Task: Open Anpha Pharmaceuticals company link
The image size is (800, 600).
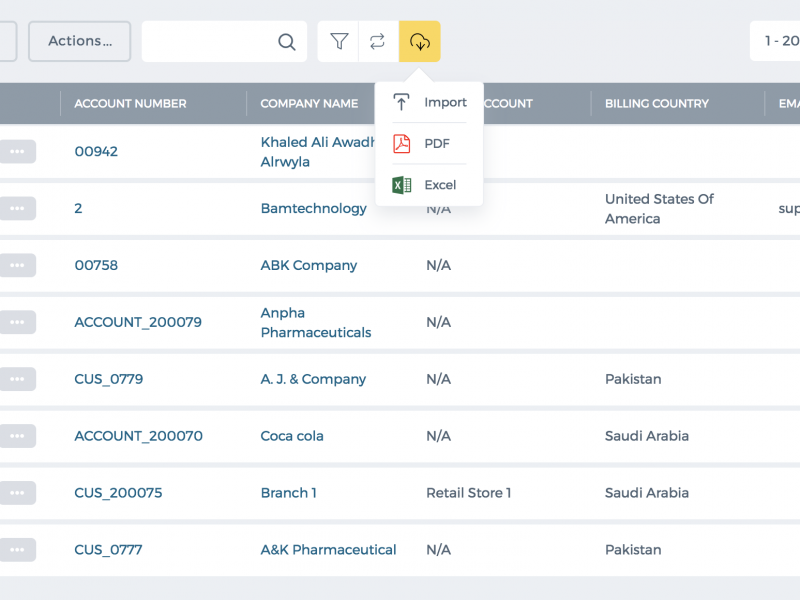Action: click(316, 322)
